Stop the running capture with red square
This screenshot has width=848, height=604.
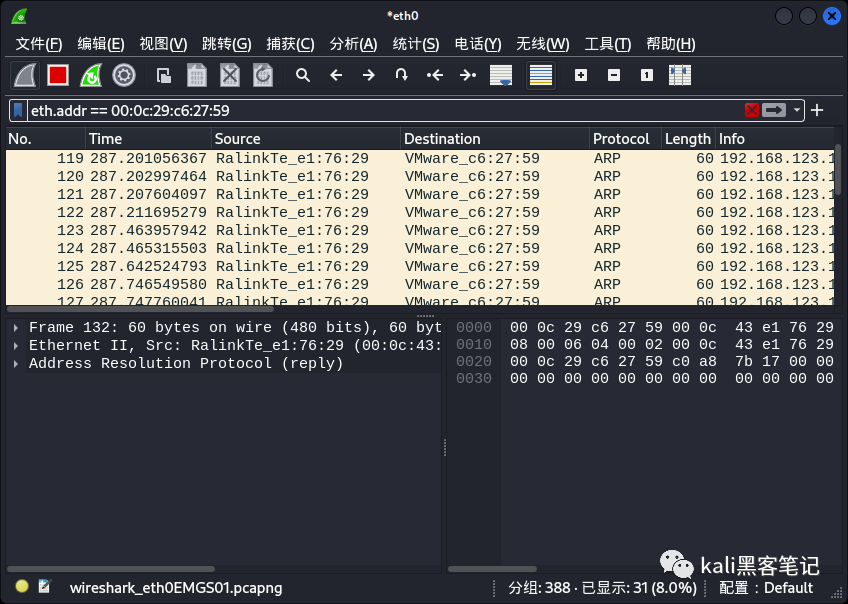[x=58, y=75]
